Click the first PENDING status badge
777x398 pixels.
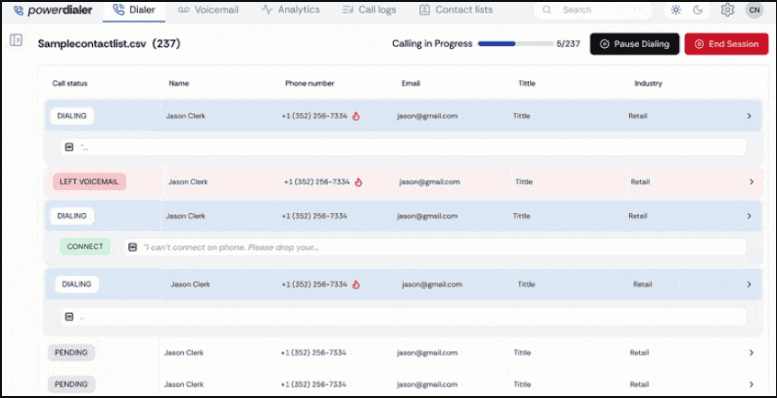[x=71, y=353]
